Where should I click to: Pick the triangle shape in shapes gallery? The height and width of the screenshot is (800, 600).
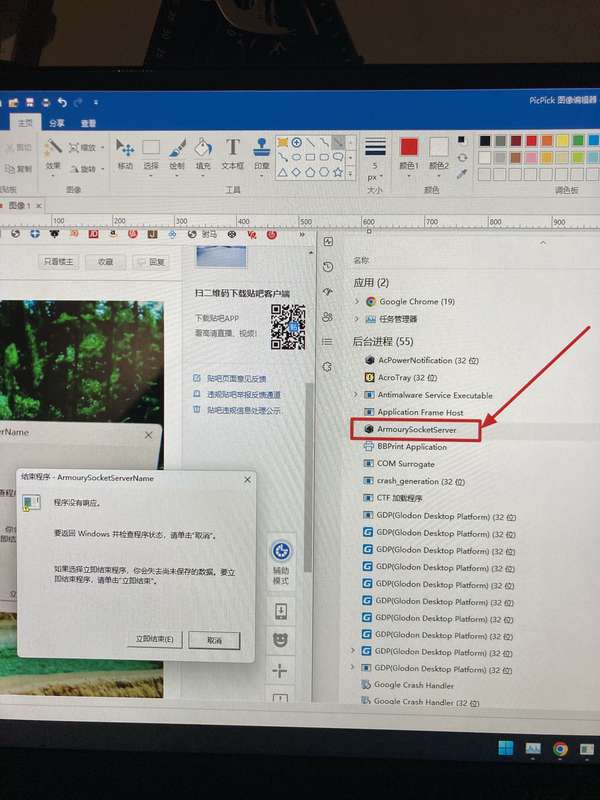[282, 172]
